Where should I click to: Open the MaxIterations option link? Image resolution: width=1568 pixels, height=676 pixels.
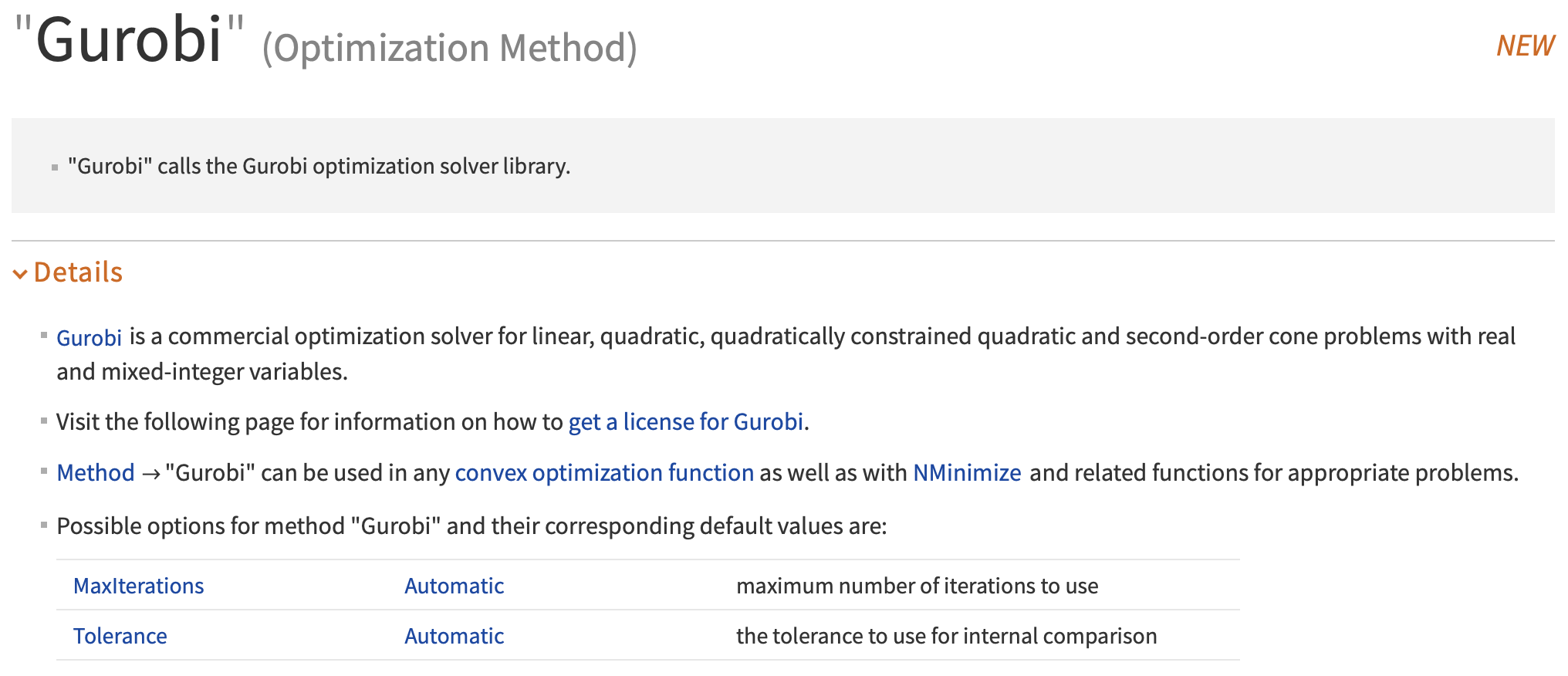(x=139, y=586)
